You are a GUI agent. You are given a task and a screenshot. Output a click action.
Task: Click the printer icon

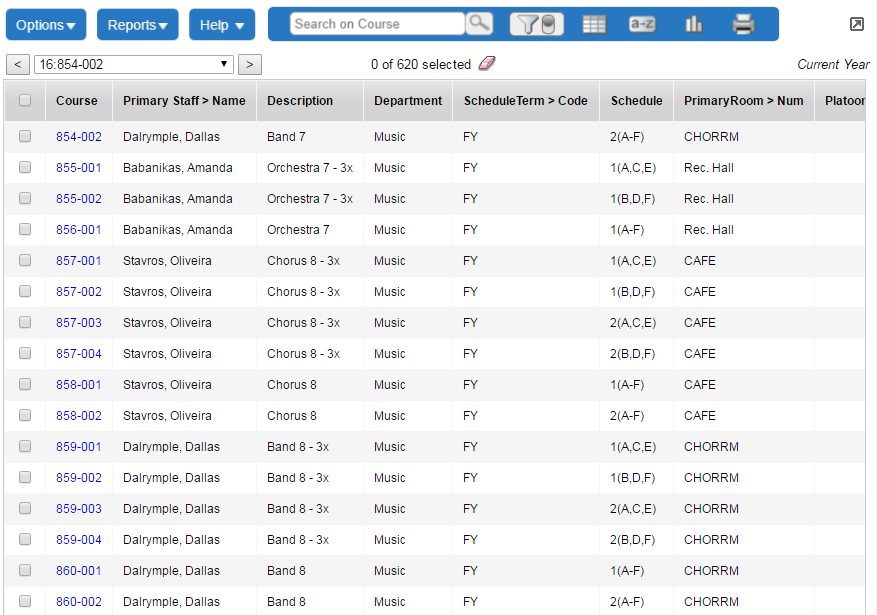pos(743,24)
